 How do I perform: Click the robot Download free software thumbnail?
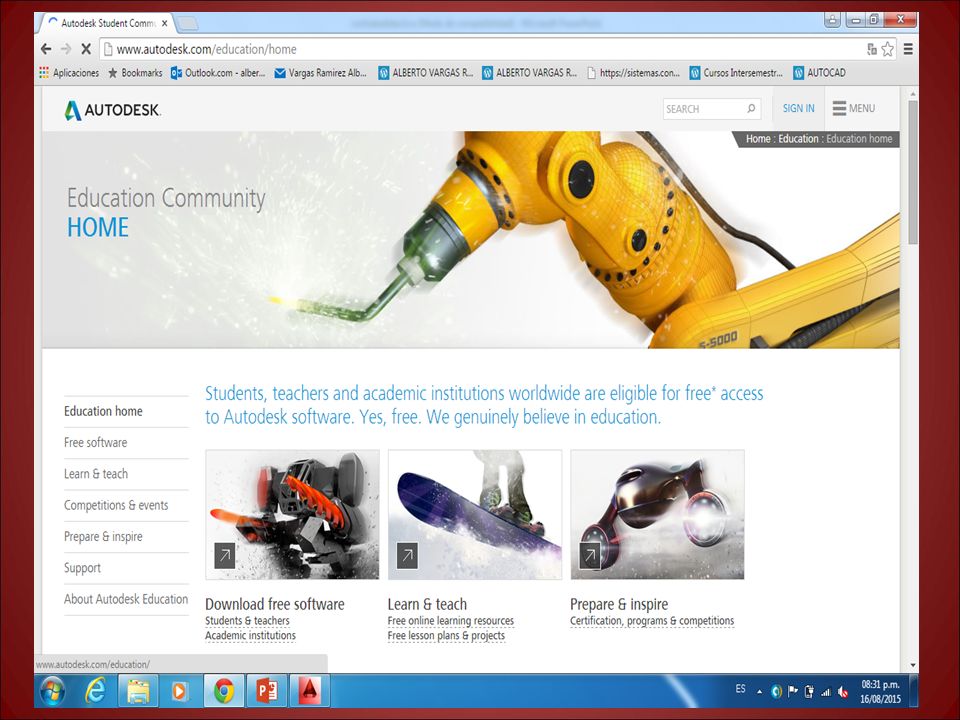(x=292, y=514)
